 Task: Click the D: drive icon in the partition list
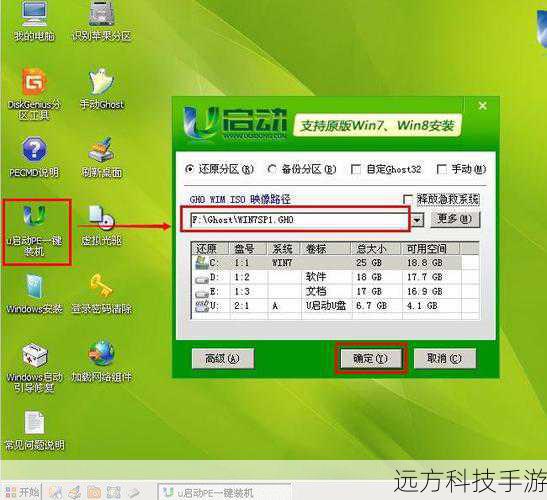[202, 279]
